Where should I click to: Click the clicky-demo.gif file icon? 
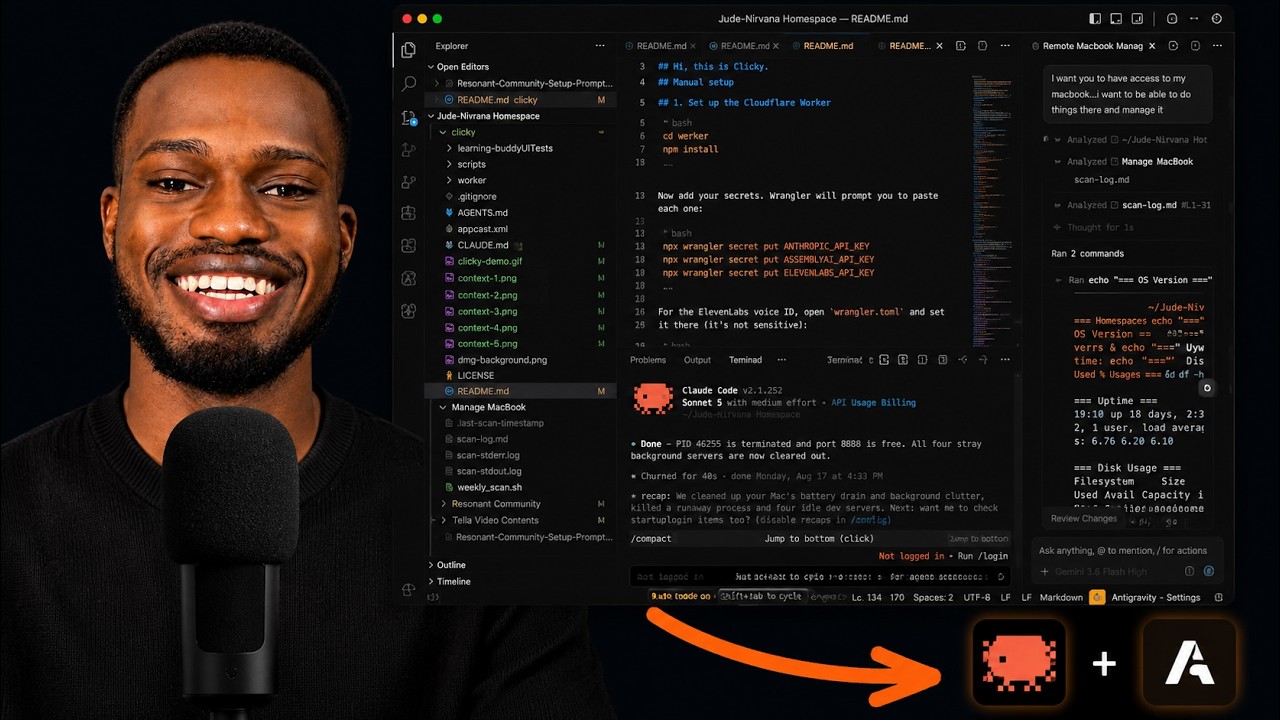click(449, 261)
